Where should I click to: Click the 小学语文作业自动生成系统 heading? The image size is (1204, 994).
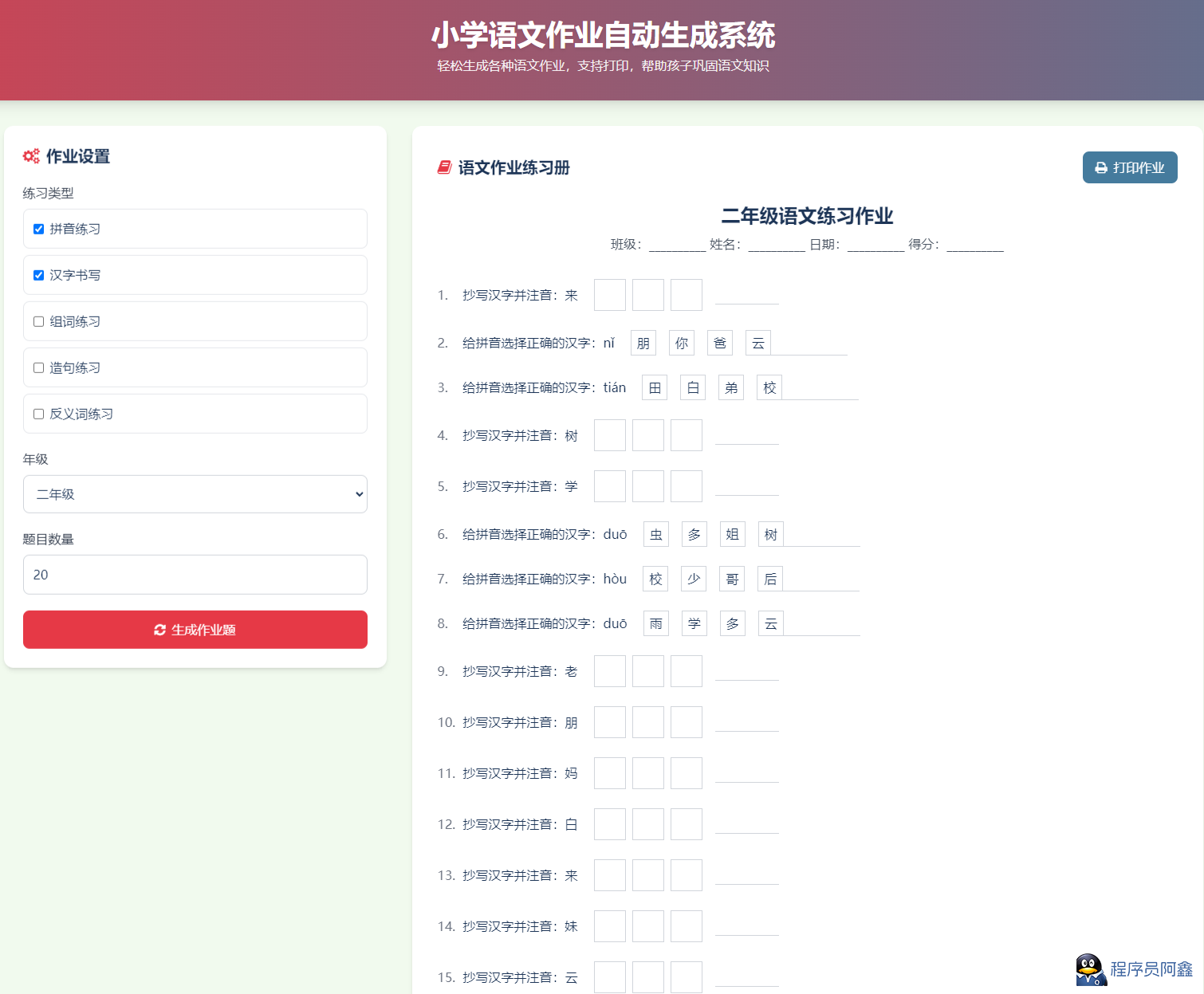coord(603,35)
